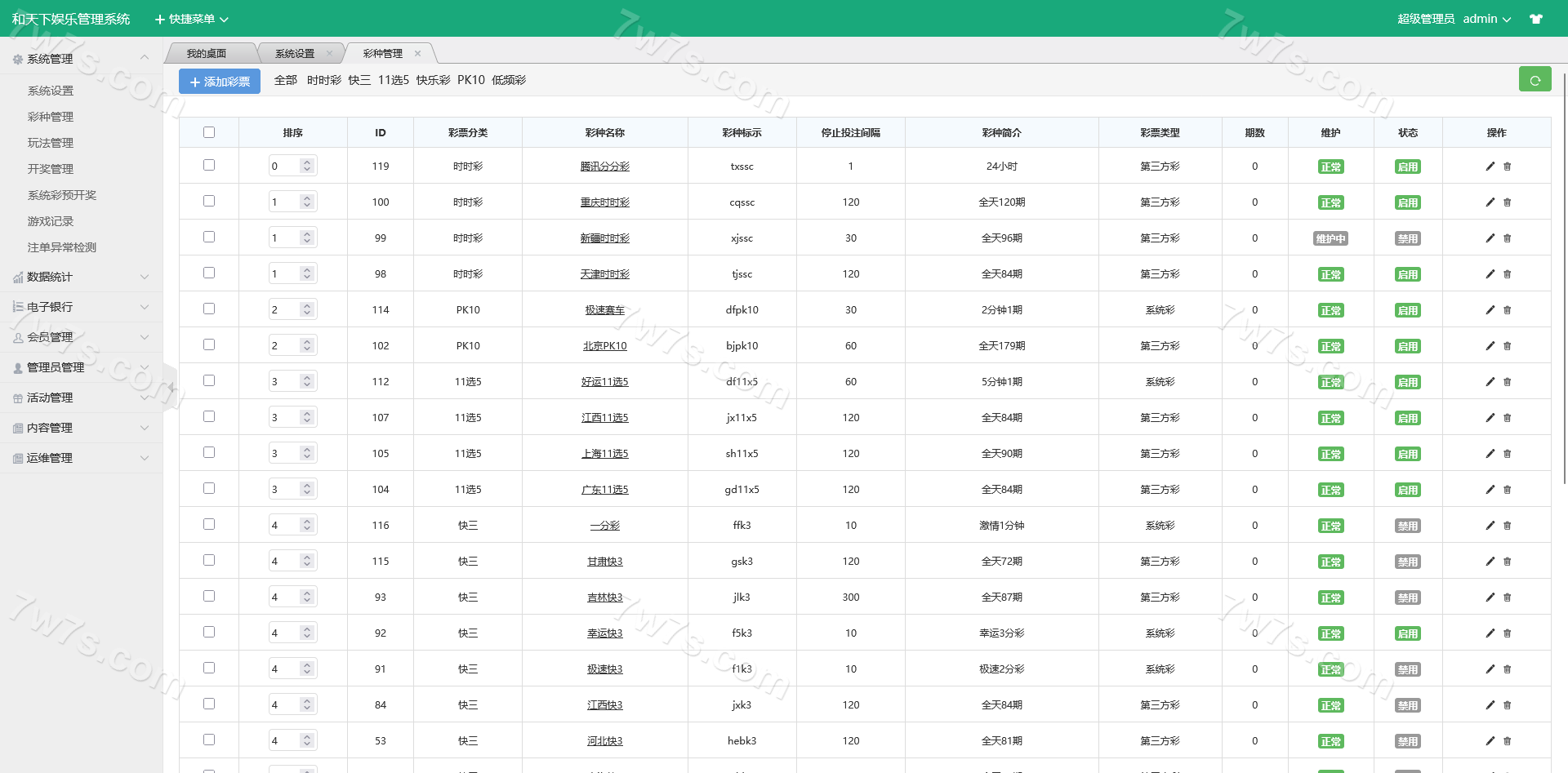Open the admin user dropdown
This screenshot has height=773, width=1568.
(1486, 19)
